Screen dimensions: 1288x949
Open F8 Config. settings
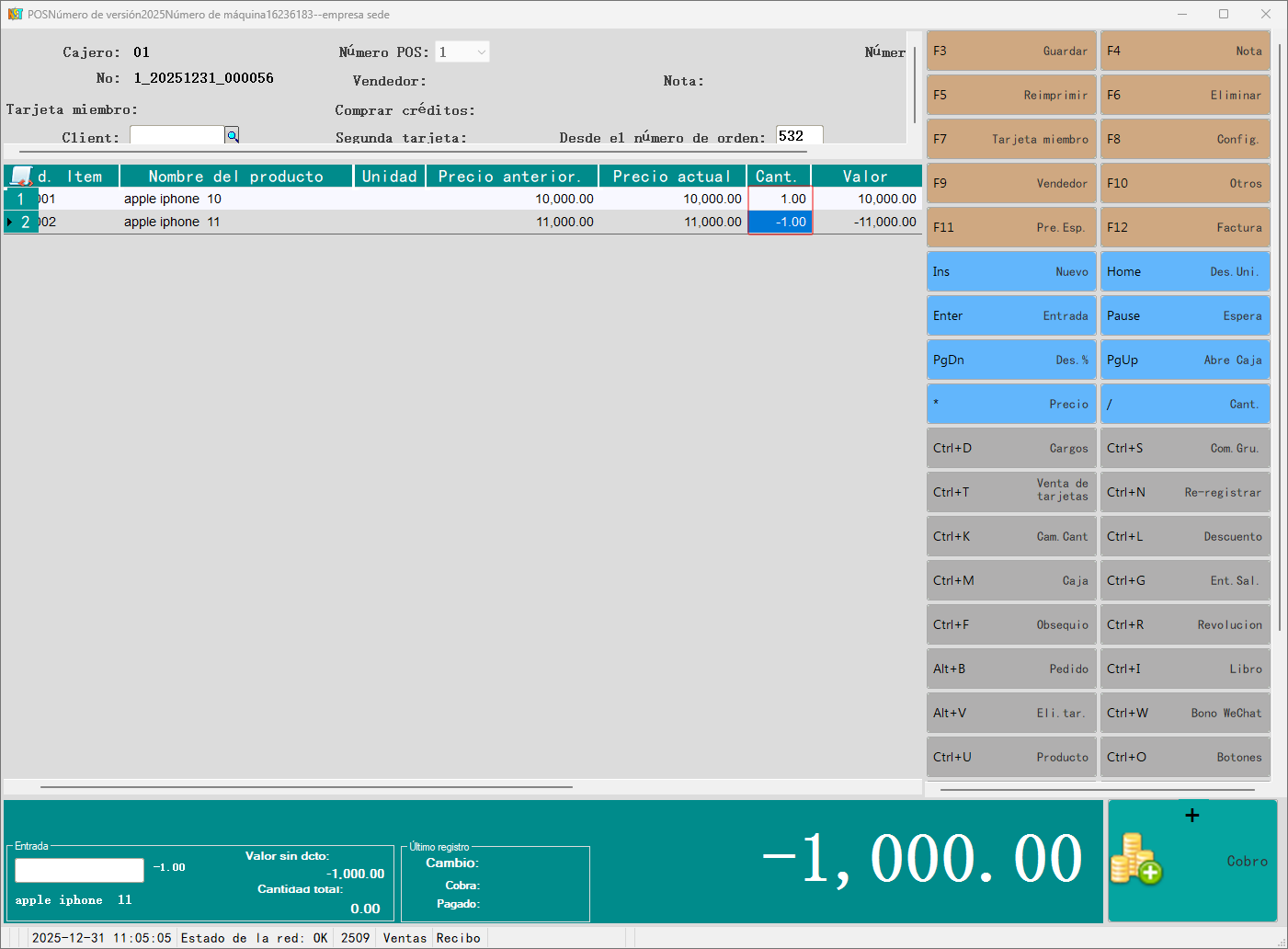pos(1185,139)
